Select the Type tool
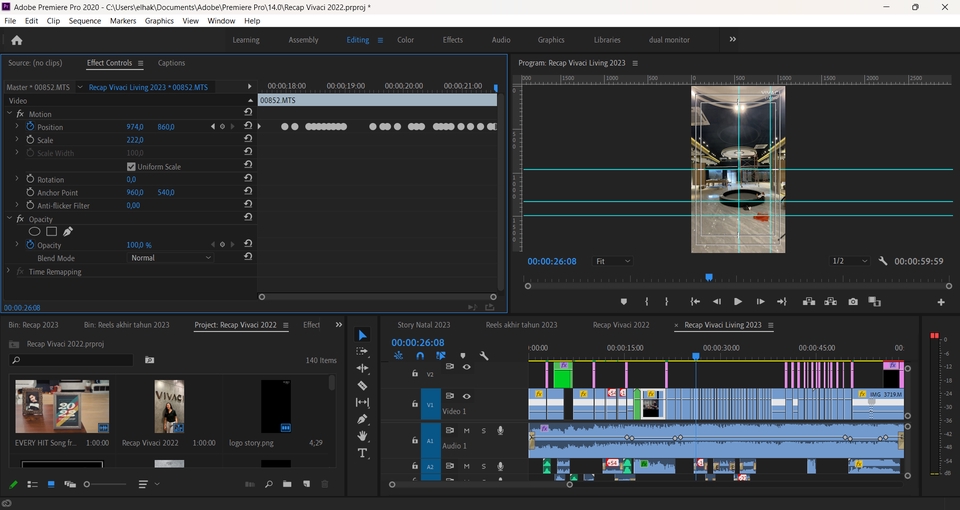The height and width of the screenshot is (510, 960). [x=362, y=453]
